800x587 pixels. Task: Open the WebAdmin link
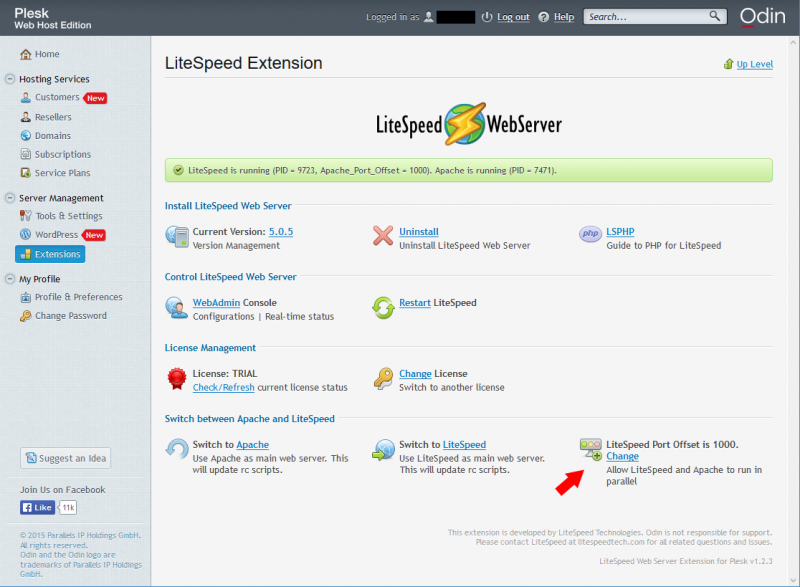[216, 302]
